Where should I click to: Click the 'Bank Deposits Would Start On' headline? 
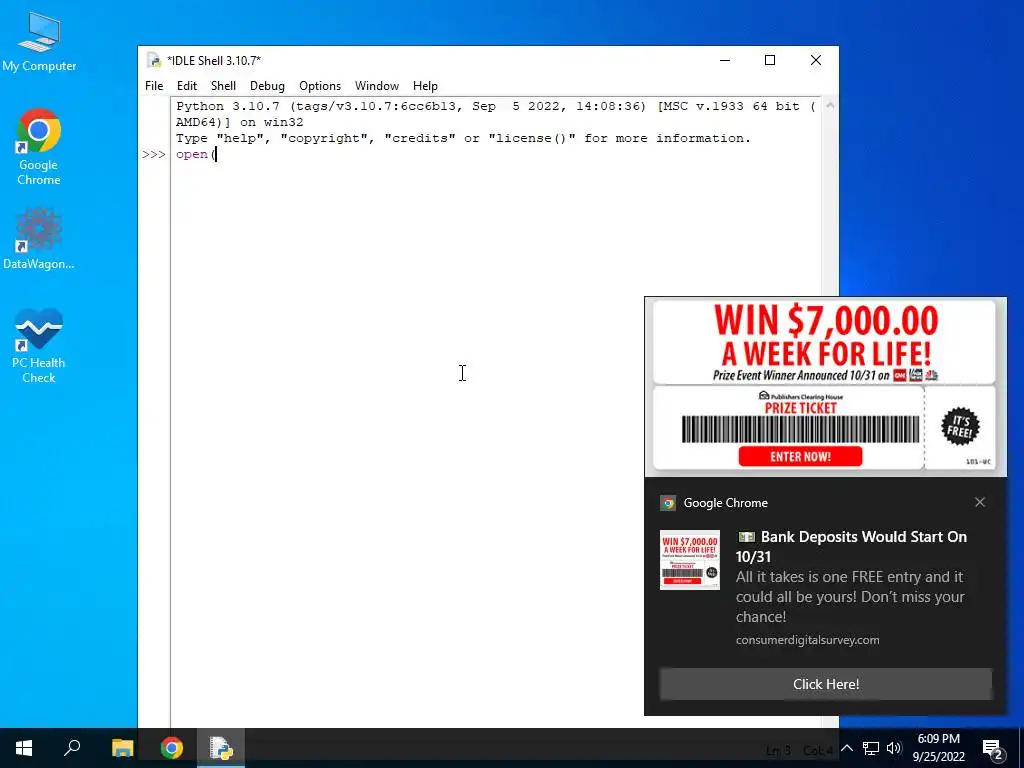point(852,547)
